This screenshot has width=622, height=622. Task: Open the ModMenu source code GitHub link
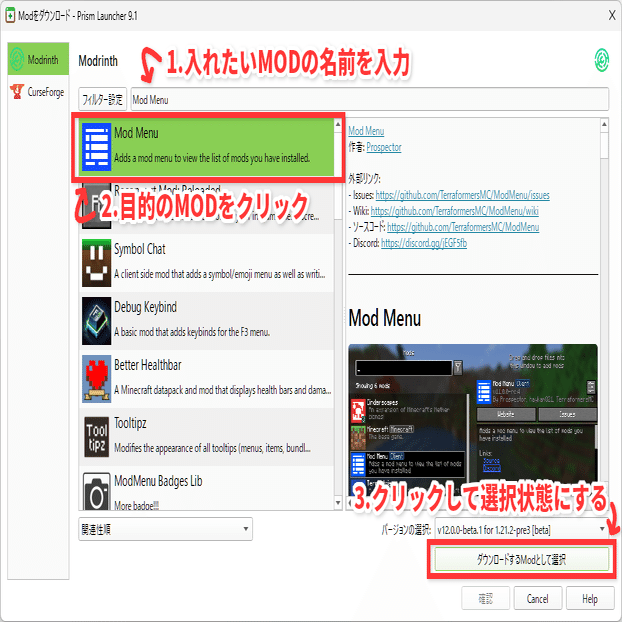tap(463, 227)
